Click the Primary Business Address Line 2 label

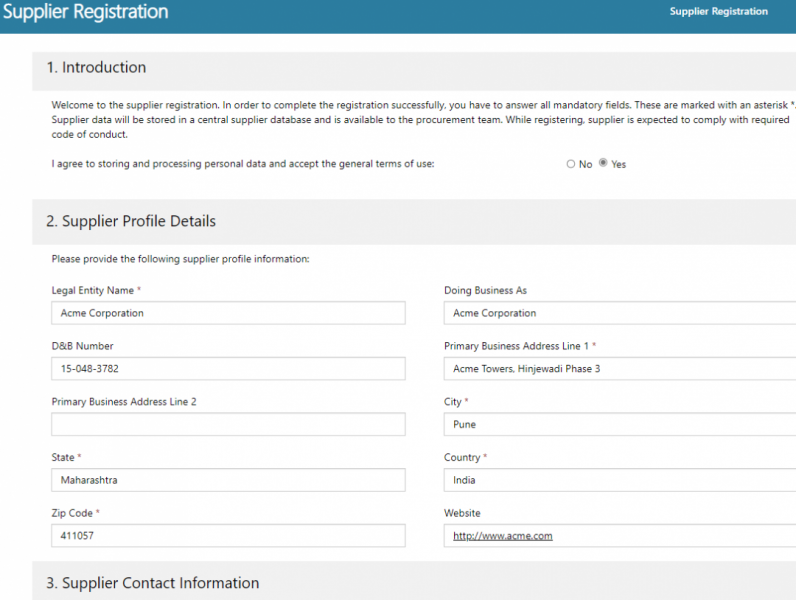click(x=124, y=402)
